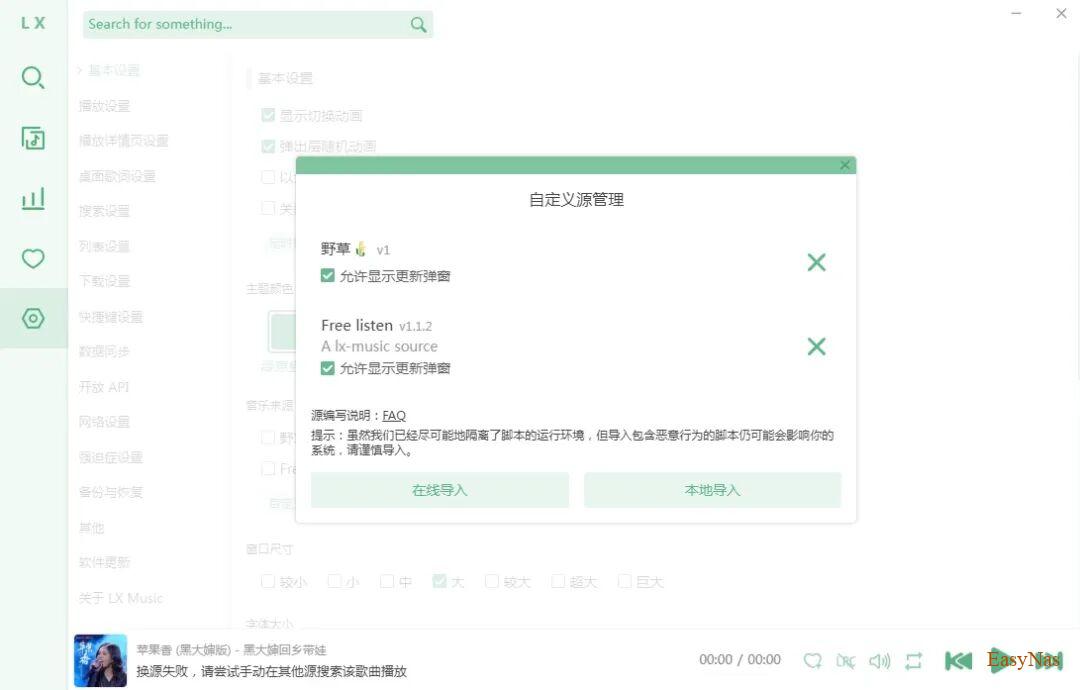The height and width of the screenshot is (690, 1080).
Task: Click the Free listen source name
Action: click(x=357, y=325)
